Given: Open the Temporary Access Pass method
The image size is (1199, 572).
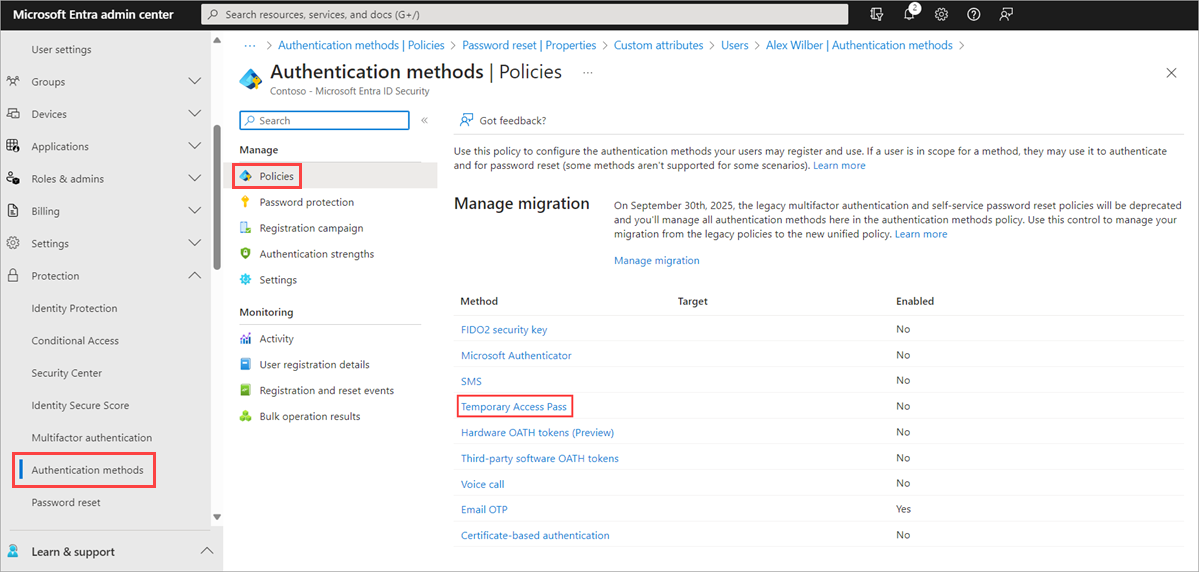Looking at the screenshot, I should point(514,406).
